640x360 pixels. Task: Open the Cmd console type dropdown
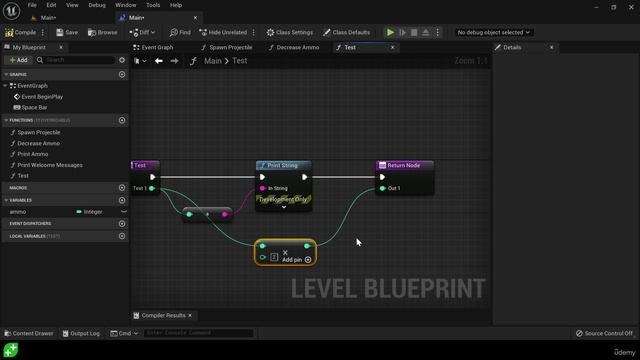(124, 333)
